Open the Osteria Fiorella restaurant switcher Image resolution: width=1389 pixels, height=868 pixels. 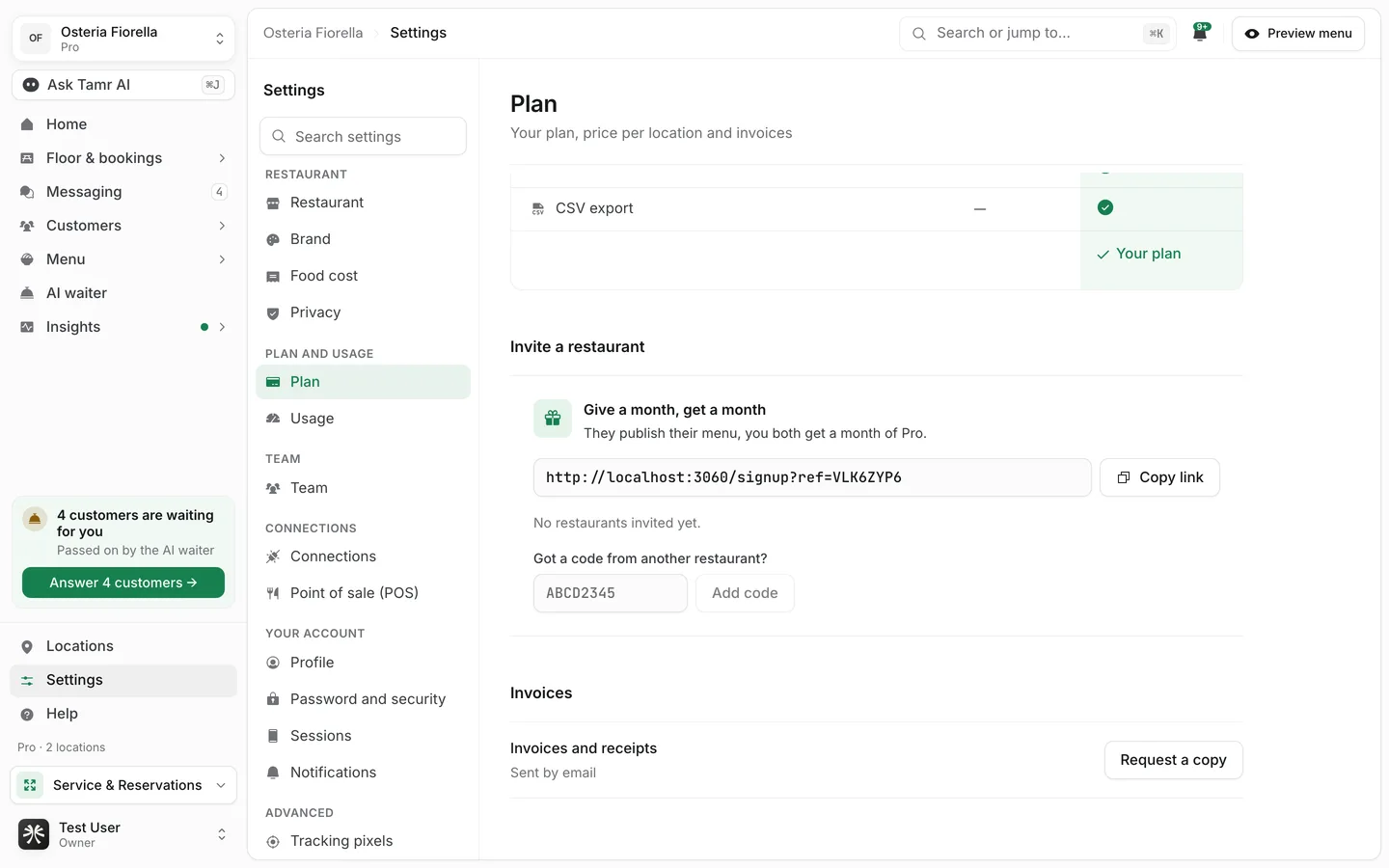[x=123, y=39]
